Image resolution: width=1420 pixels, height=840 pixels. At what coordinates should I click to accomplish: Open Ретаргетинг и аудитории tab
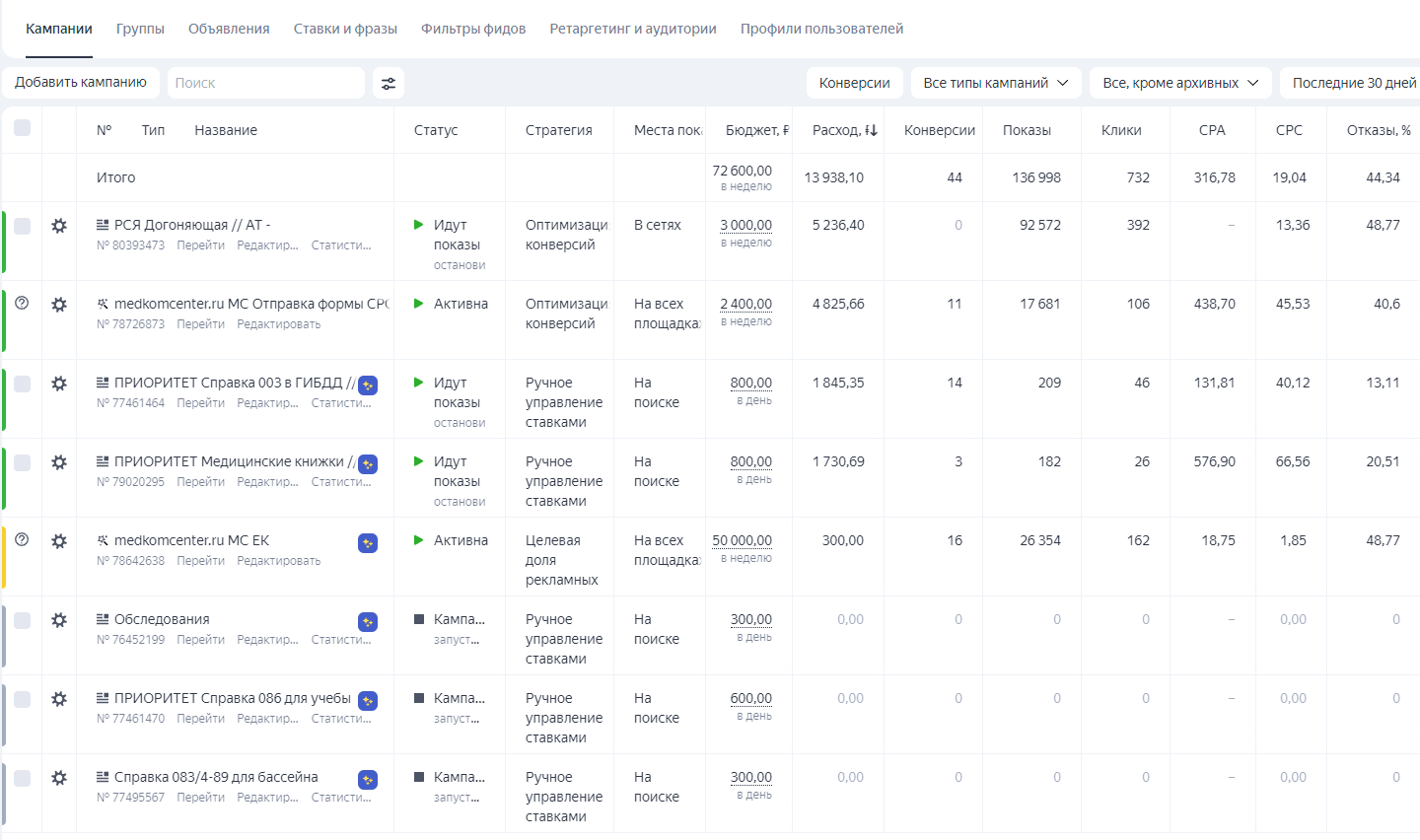[x=632, y=29]
